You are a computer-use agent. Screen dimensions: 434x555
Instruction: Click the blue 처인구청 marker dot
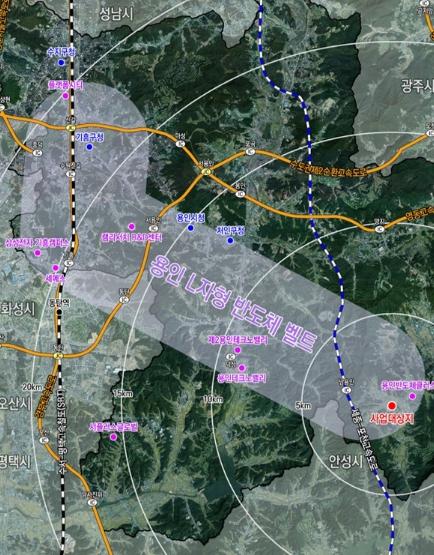230,241
